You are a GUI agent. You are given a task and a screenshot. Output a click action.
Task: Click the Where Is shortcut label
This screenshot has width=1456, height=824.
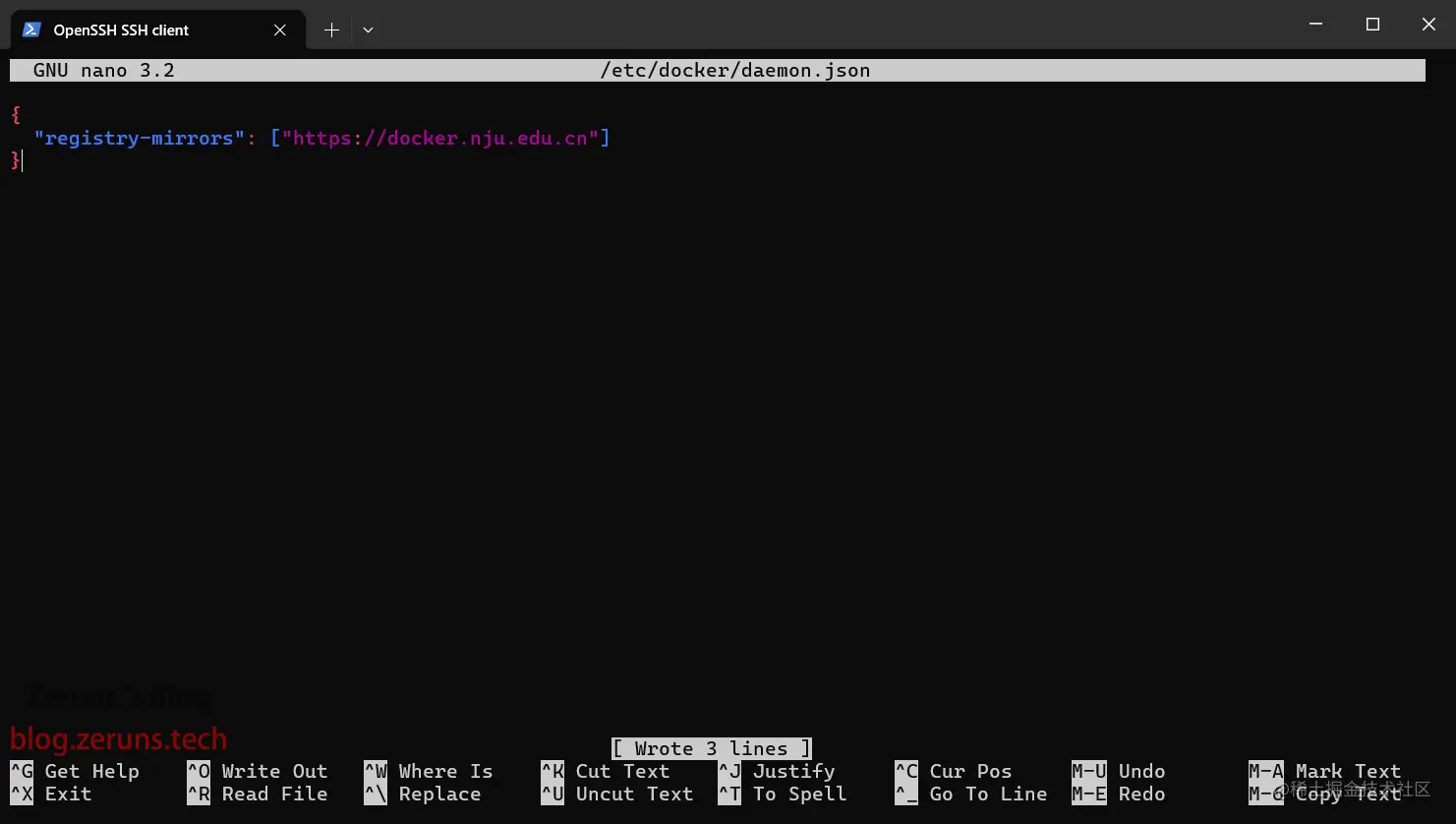coord(443,771)
